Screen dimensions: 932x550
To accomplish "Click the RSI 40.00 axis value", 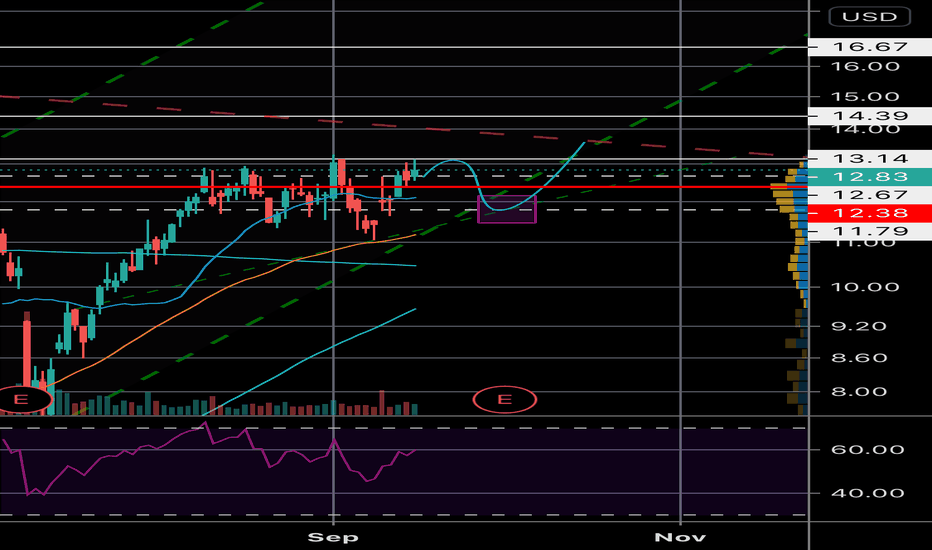I will pyautogui.click(x=867, y=493).
